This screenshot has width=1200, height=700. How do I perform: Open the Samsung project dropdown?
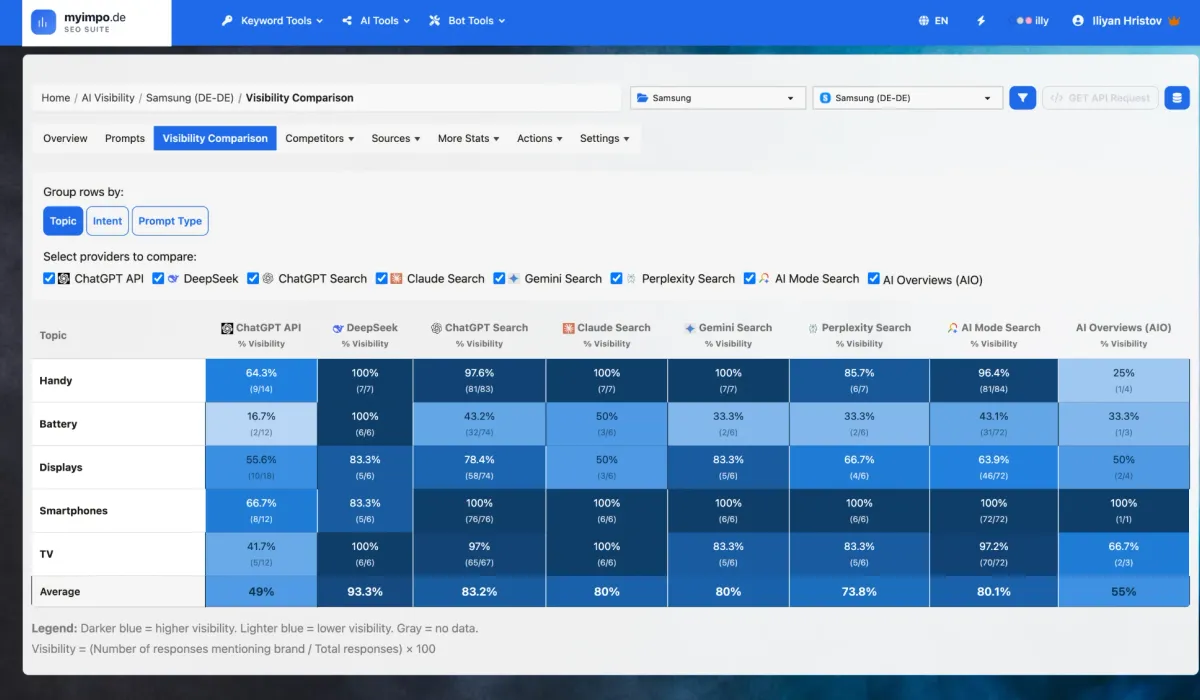click(718, 98)
